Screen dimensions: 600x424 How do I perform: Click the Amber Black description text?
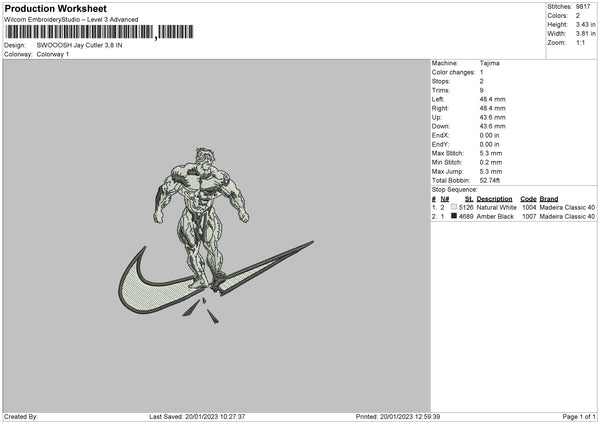tap(495, 217)
